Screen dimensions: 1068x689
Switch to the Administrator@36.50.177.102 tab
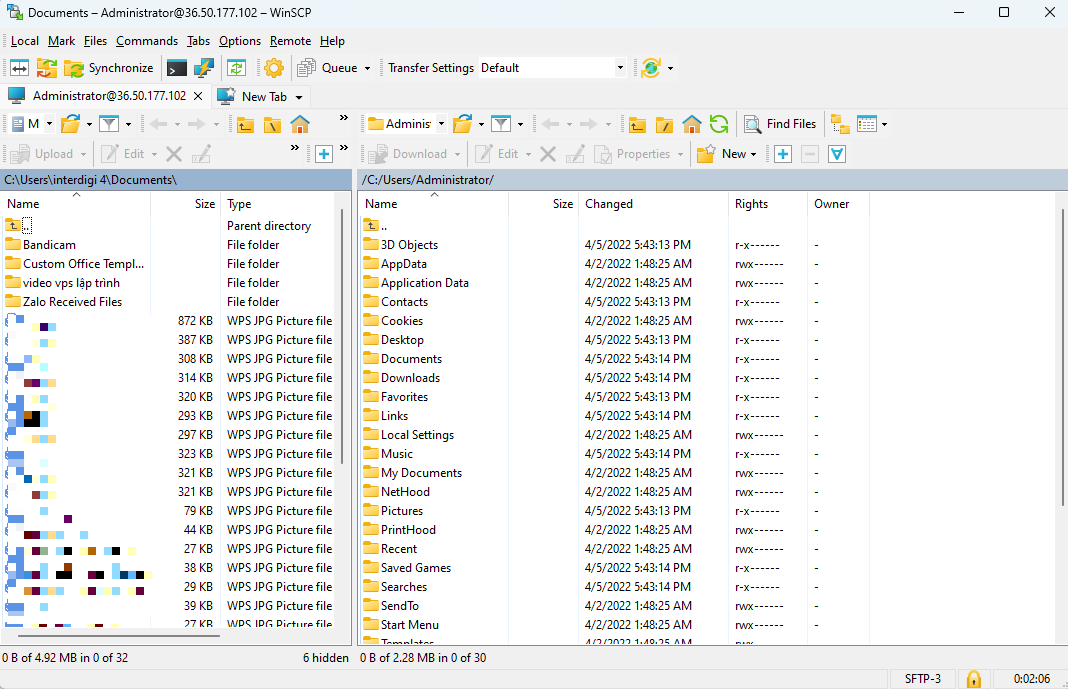tap(106, 96)
